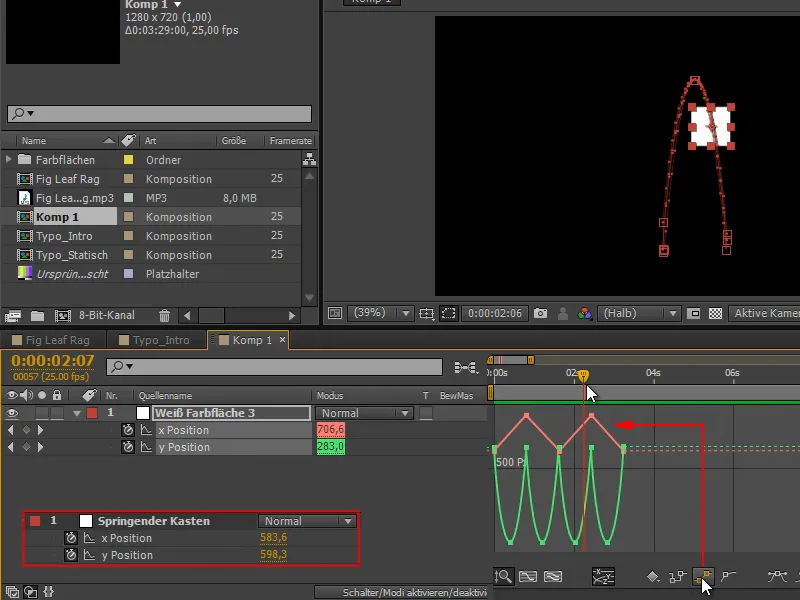Click the y Position stopwatch
This screenshot has height=600, width=800.
[128, 447]
